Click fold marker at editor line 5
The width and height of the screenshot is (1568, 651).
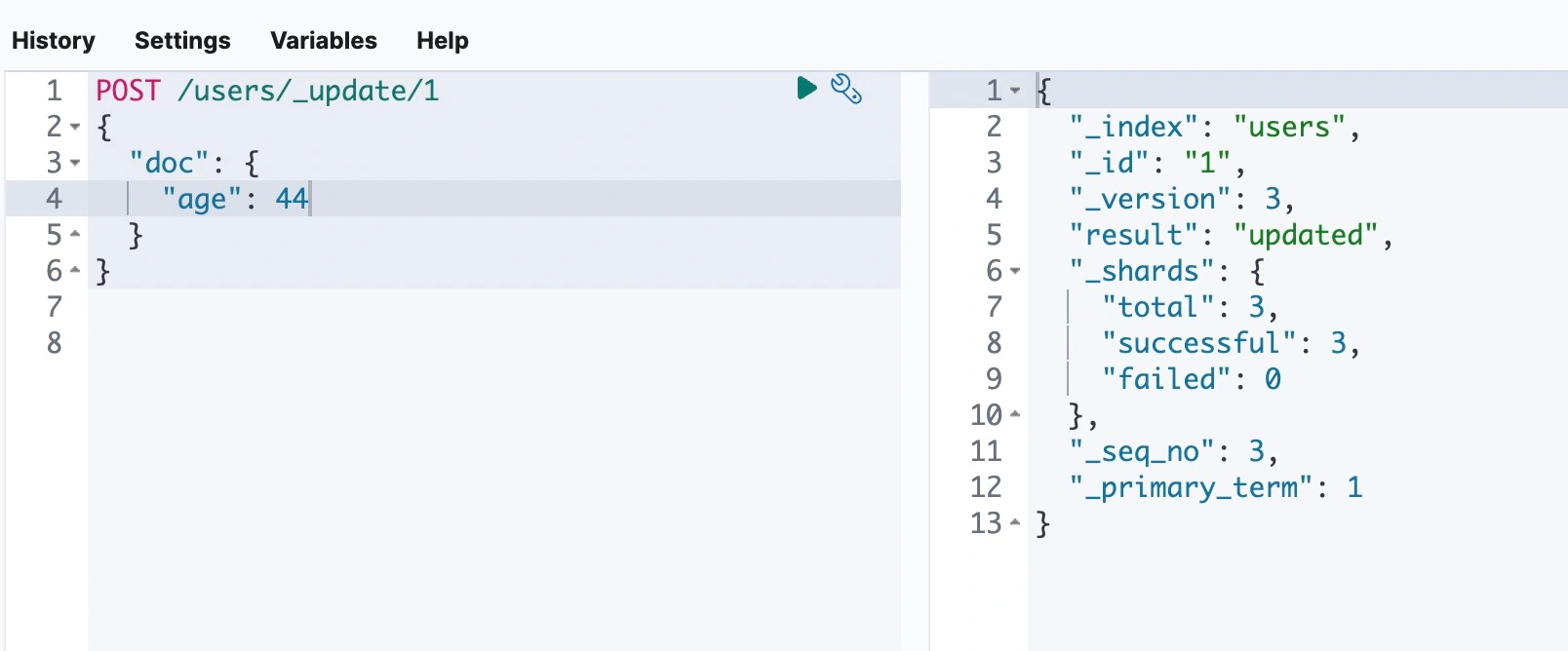[75, 235]
